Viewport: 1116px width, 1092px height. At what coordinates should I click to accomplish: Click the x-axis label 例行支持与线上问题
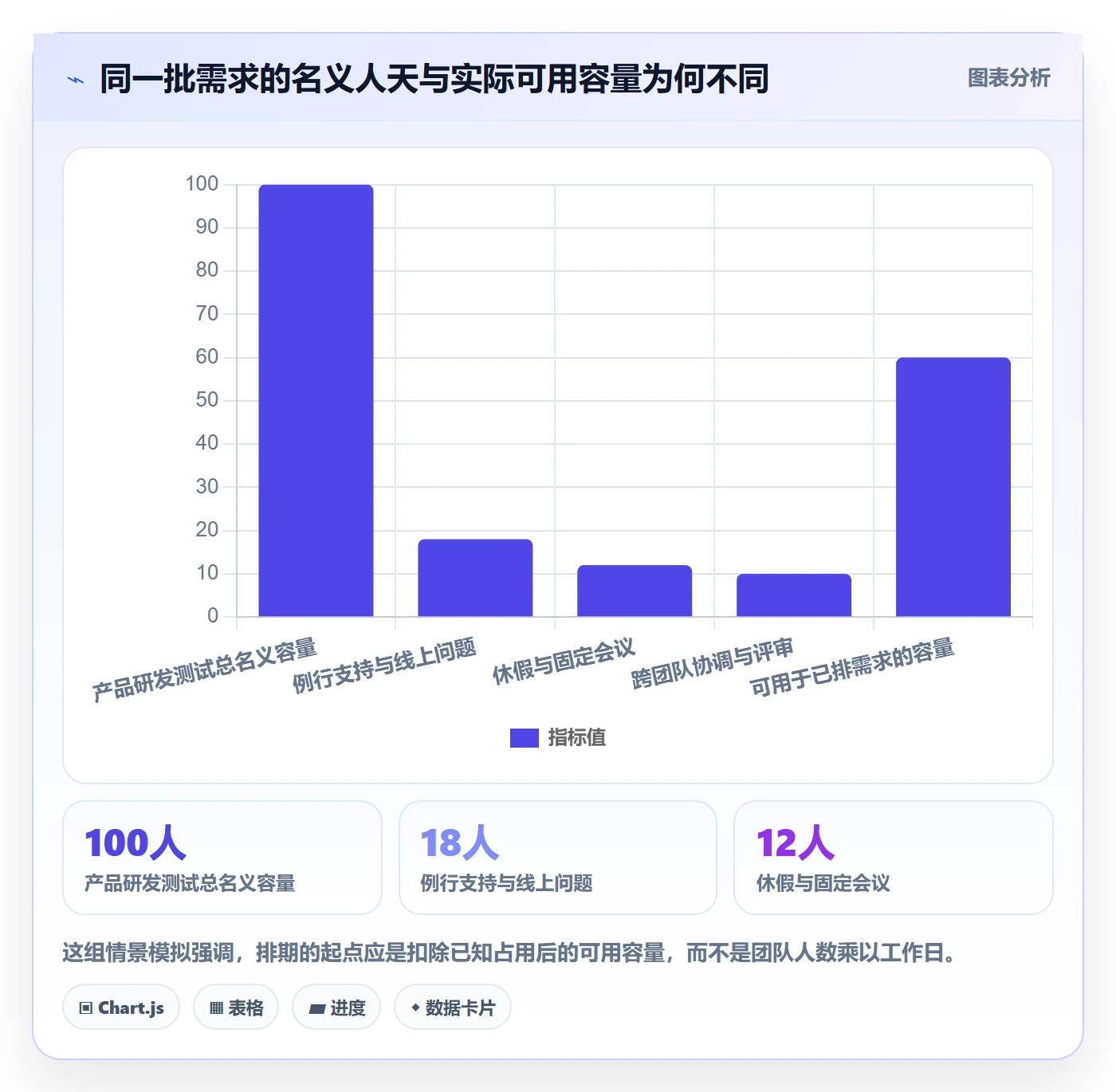pyautogui.click(x=385, y=666)
